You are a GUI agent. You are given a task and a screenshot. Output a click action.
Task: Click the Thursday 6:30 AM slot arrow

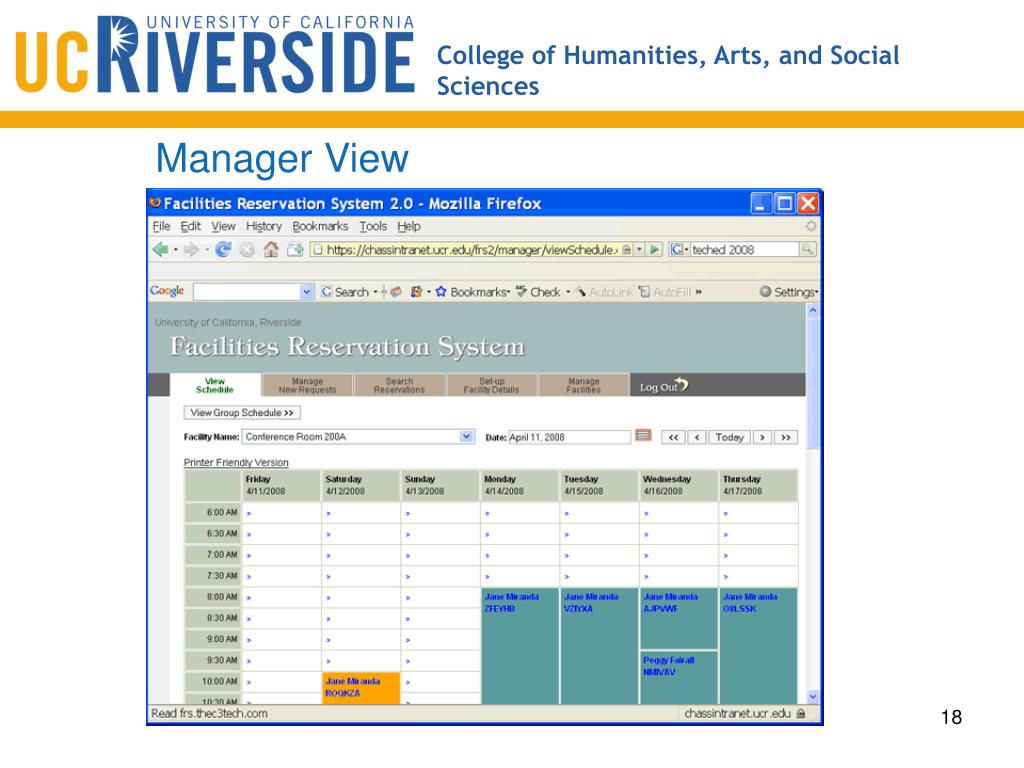pyautogui.click(x=726, y=535)
